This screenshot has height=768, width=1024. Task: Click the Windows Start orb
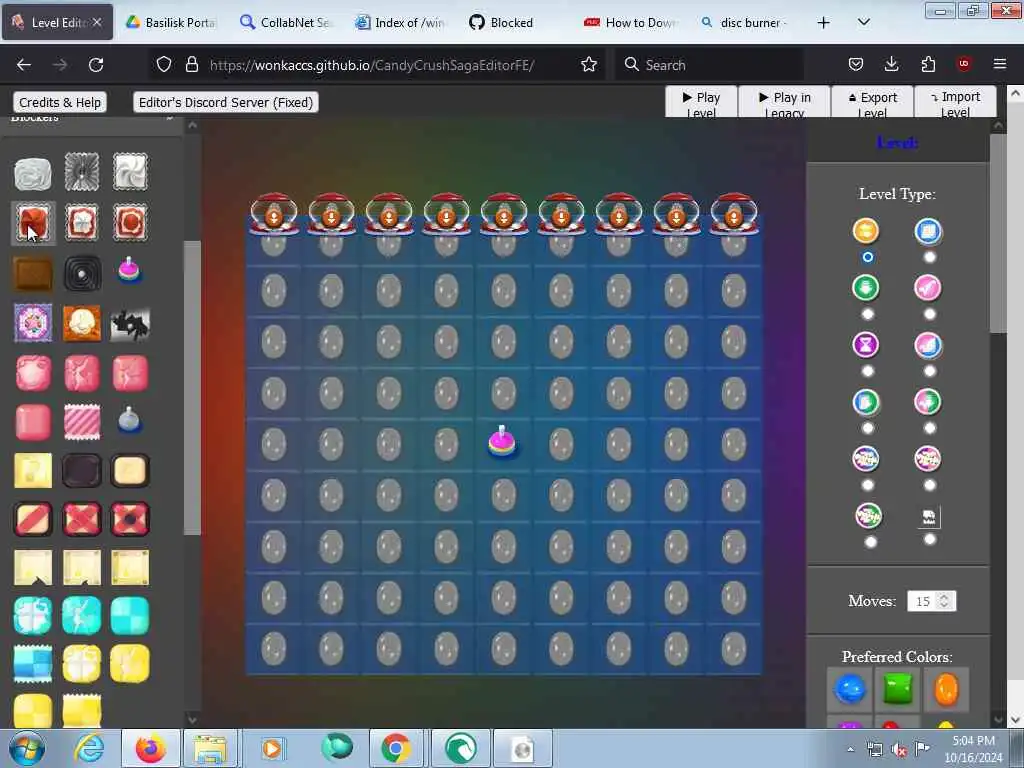[x=27, y=748]
